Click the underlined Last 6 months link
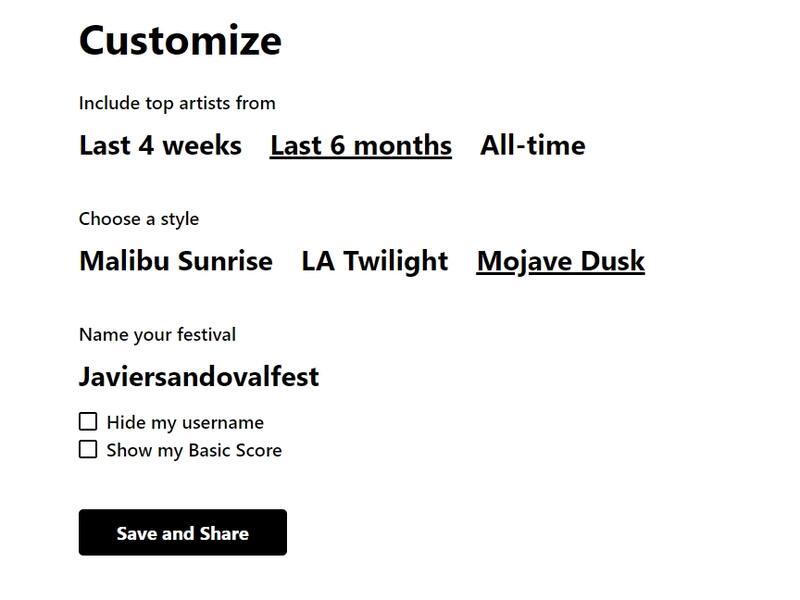Image resolution: width=800 pixels, height=600 pixels. (360, 146)
